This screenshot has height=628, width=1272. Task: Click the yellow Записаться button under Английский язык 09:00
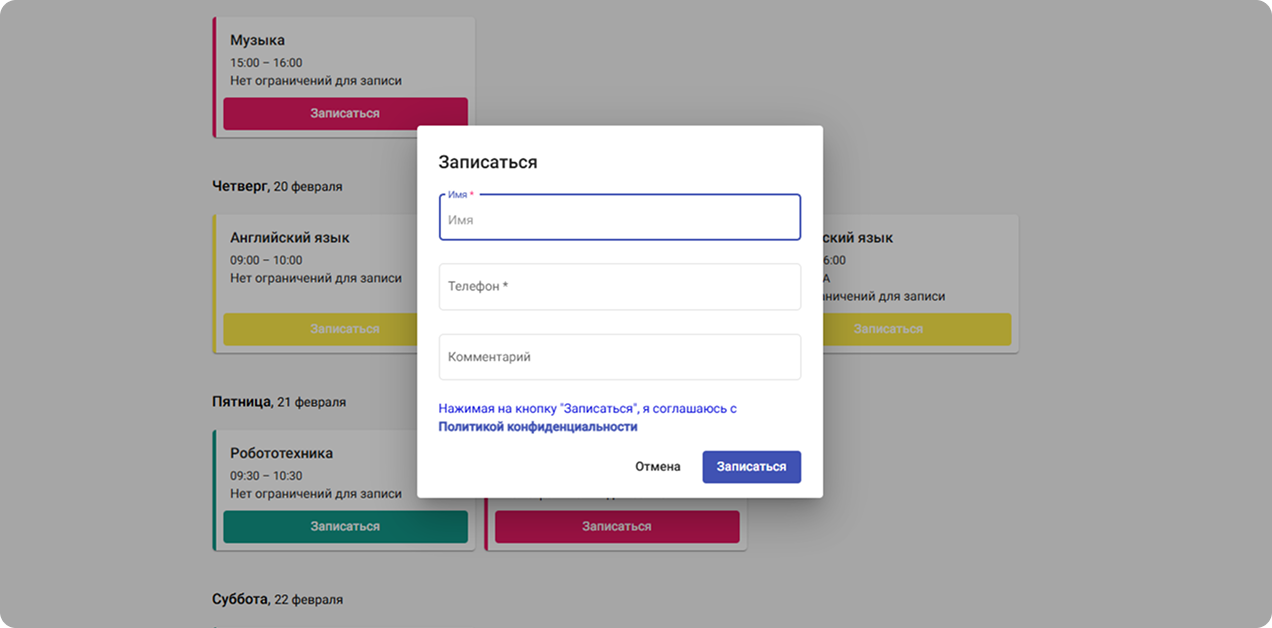tap(320, 329)
